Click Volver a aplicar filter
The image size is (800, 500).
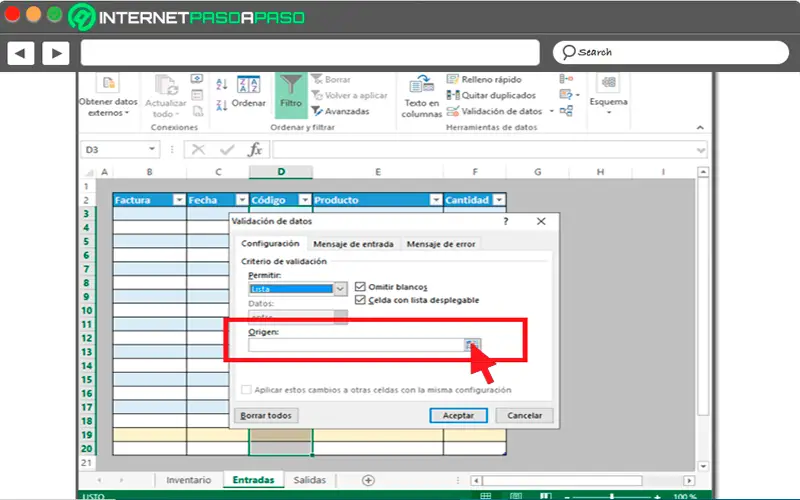pos(349,95)
